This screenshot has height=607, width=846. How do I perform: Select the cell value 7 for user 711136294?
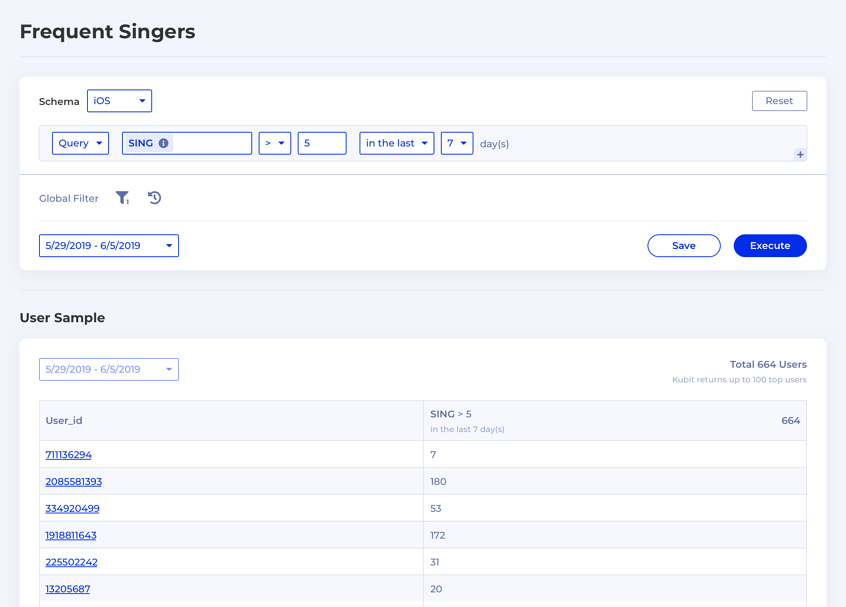pyautogui.click(x=433, y=455)
